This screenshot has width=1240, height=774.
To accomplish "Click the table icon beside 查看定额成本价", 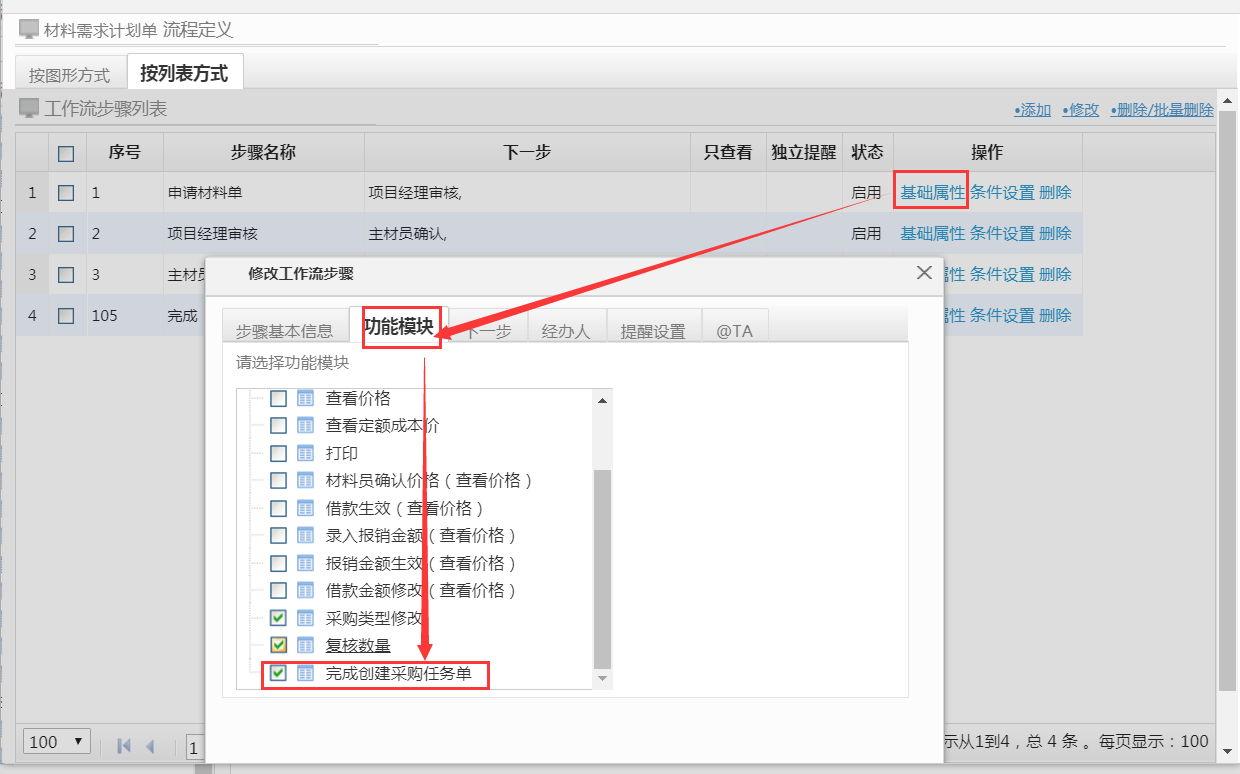I will [x=306, y=426].
